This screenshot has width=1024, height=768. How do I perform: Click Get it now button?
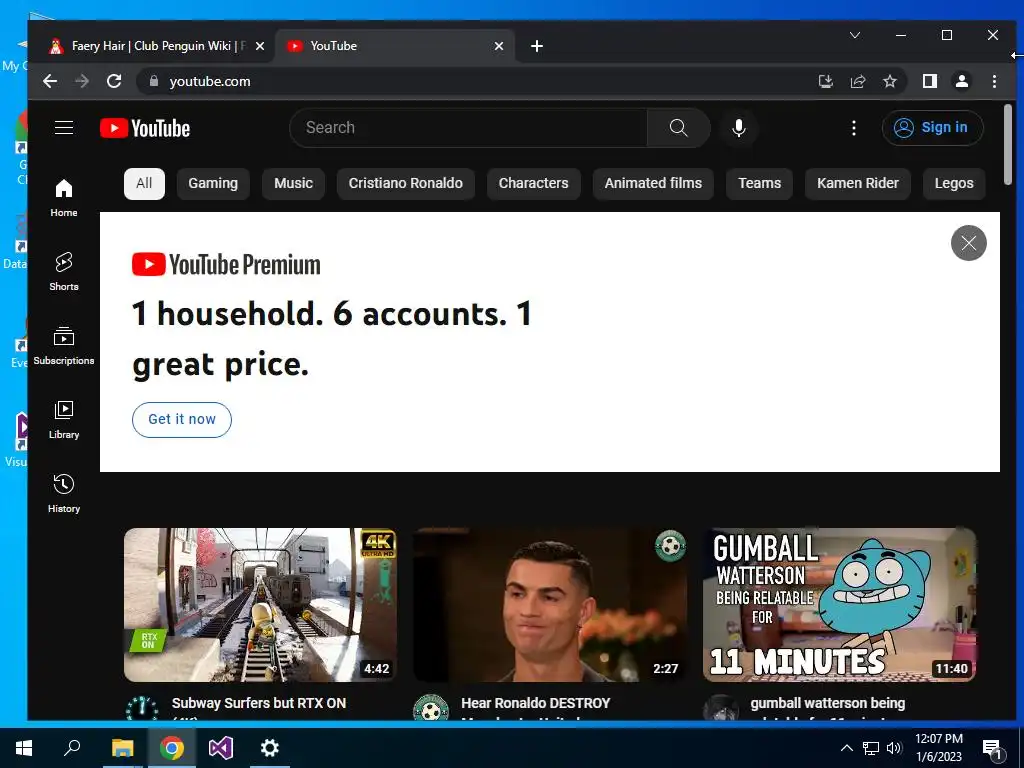tap(182, 419)
